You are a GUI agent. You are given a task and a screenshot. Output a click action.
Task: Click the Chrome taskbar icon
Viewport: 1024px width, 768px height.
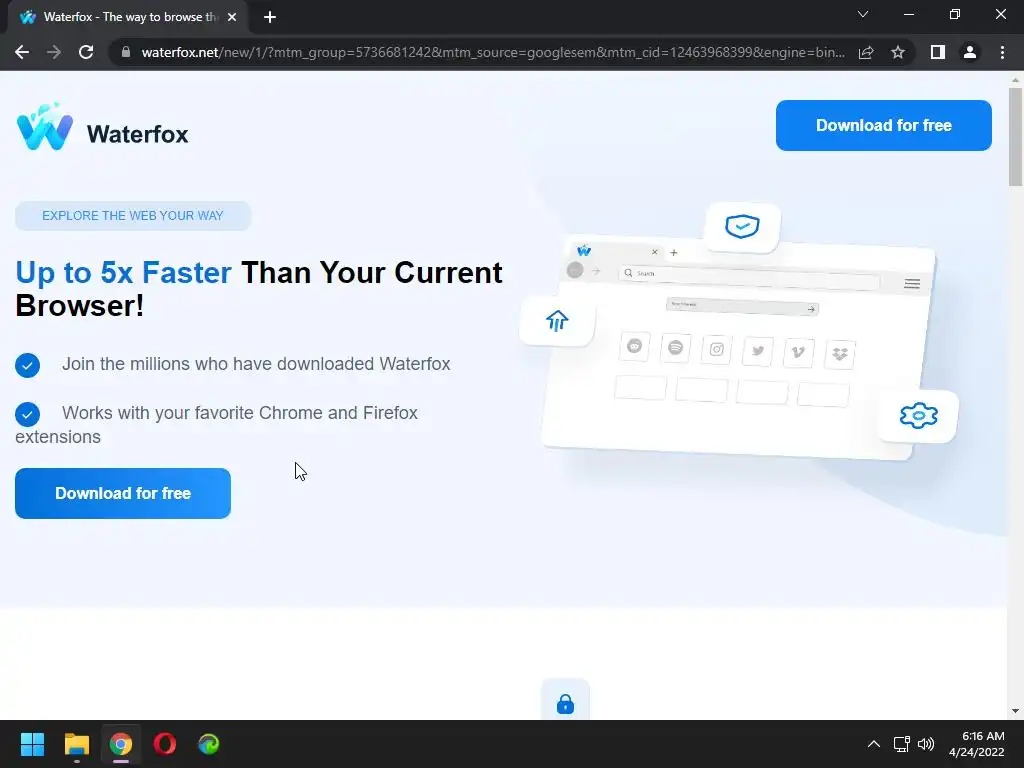(x=121, y=744)
